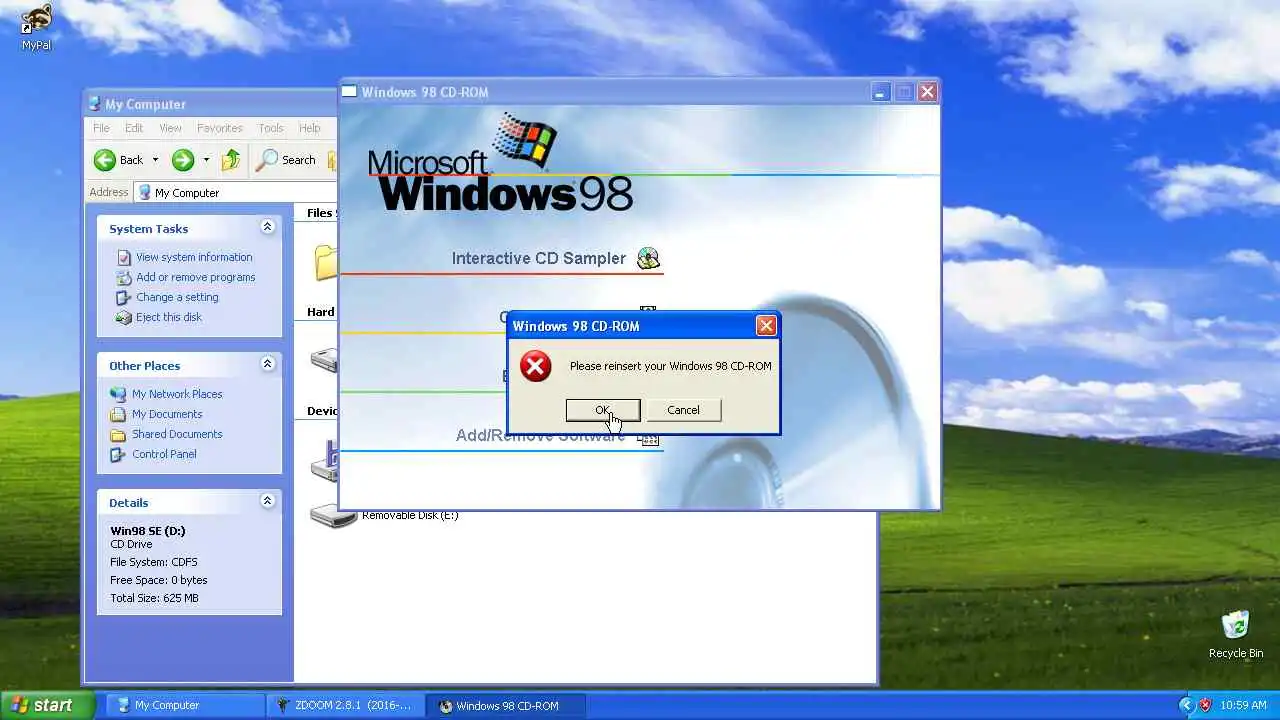Click Add or remove programs link
1280x720 pixels.
(x=195, y=277)
